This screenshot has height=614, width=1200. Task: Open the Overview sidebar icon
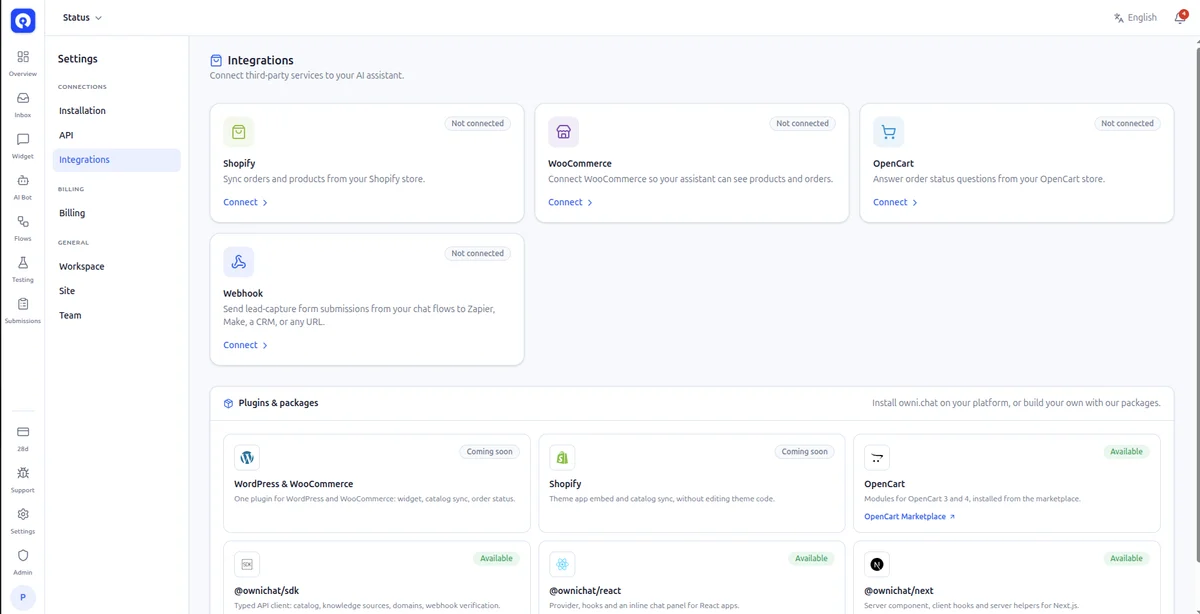pos(23,57)
